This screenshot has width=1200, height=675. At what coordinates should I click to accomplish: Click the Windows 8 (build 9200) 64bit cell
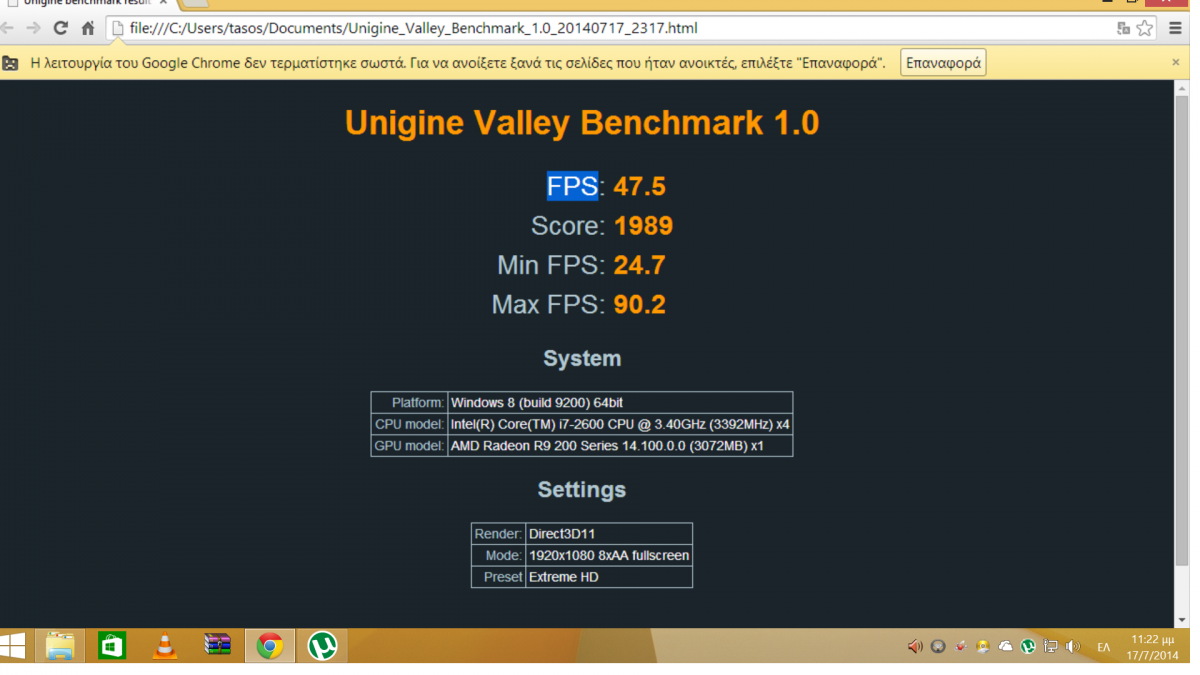click(620, 402)
